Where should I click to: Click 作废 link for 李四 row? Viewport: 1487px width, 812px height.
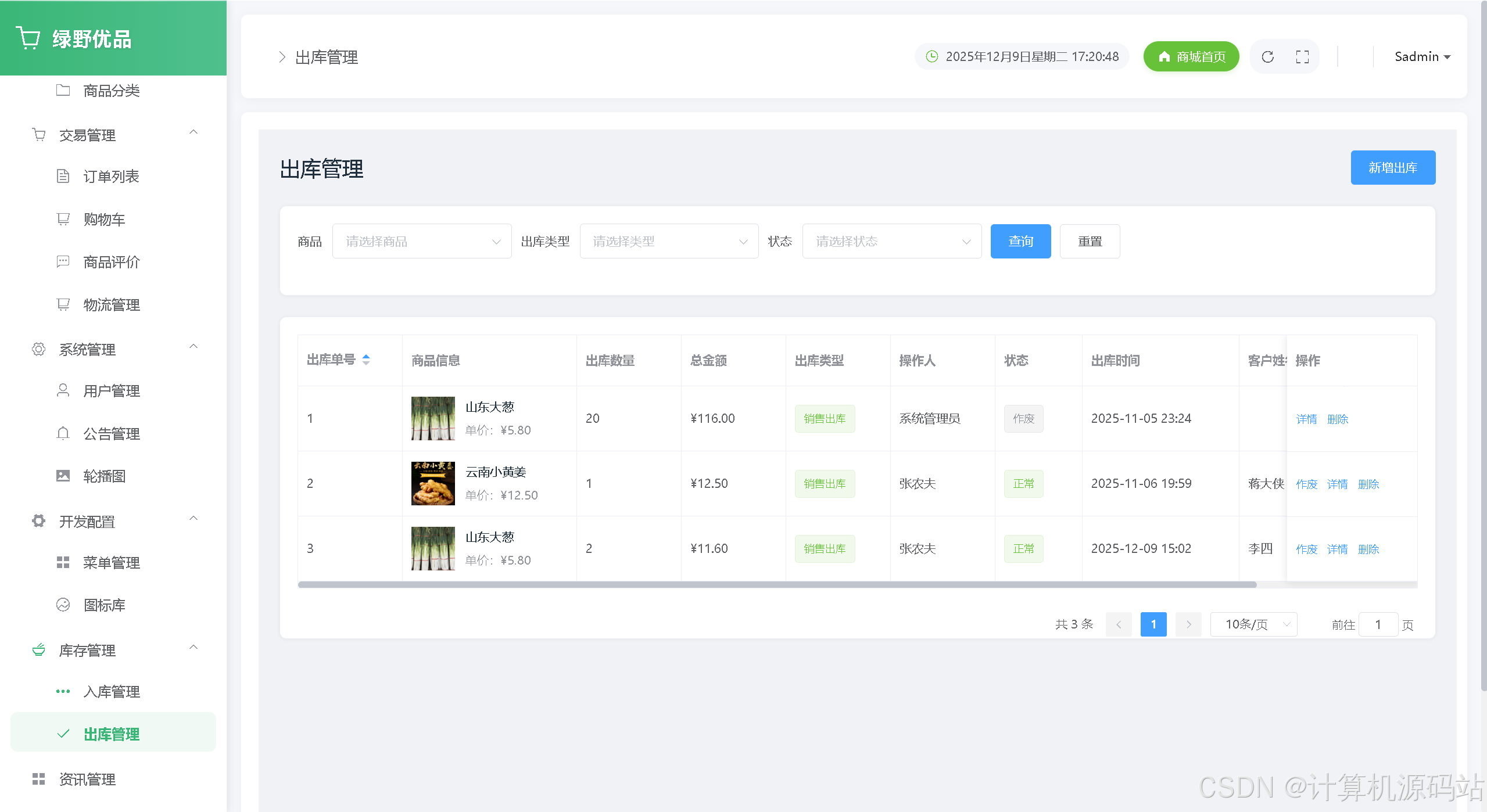tap(1306, 549)
